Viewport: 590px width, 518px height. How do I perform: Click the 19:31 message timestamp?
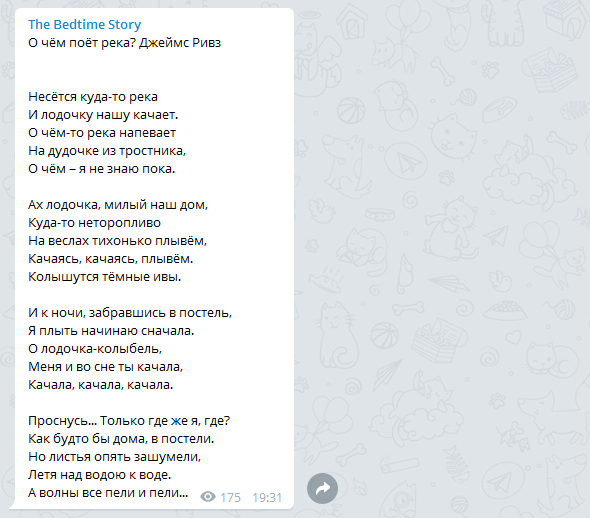[x=267, y=497]
